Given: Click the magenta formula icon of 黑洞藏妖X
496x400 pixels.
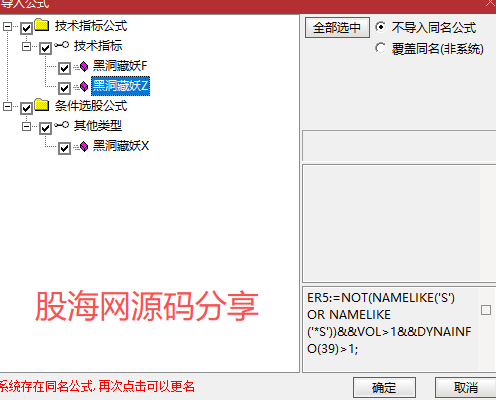Looking at the screenshot, I should tap(84, 147).
